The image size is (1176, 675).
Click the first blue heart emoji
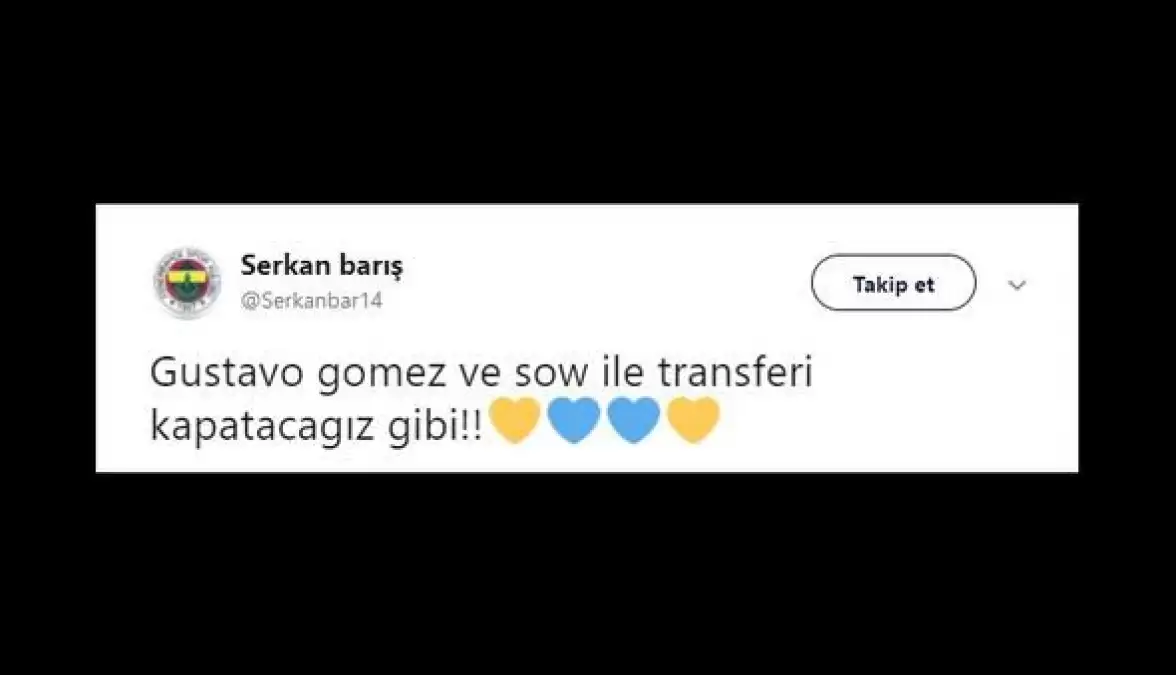click(x=574, y=420)
